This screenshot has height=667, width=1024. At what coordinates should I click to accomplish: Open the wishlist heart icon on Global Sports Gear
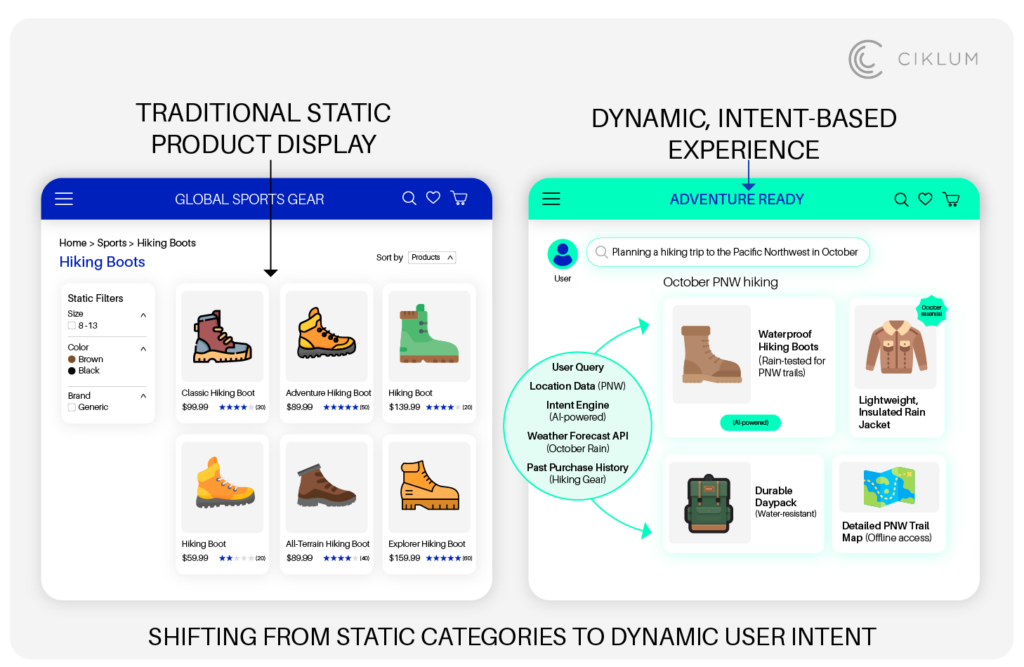(433, 198)
